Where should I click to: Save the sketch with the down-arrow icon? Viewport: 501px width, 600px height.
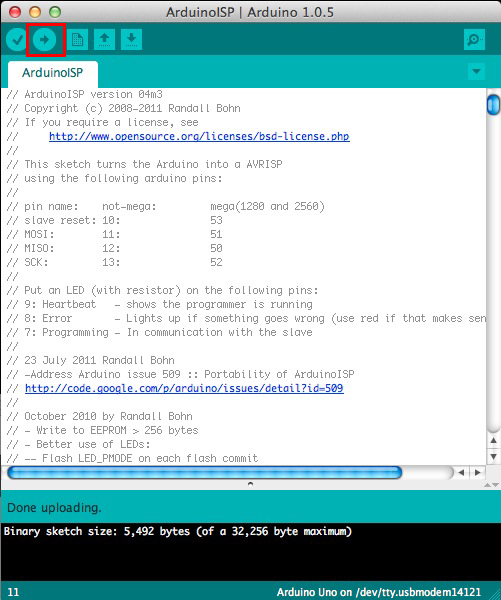point(131,39)
